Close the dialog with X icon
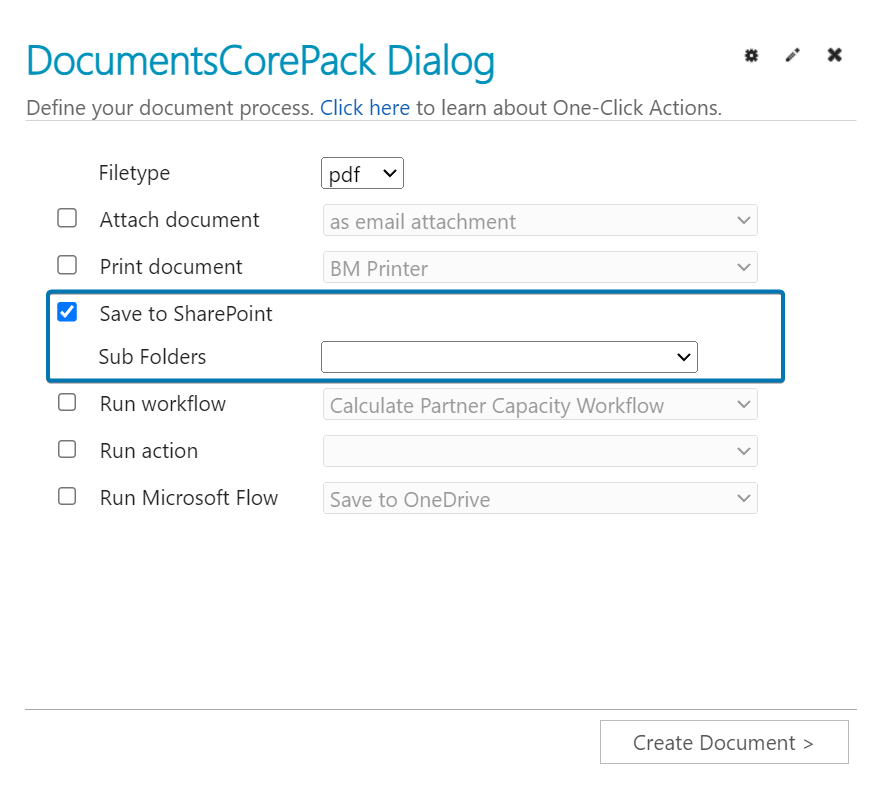Screen dimensions: 882x799 point(835,55)
